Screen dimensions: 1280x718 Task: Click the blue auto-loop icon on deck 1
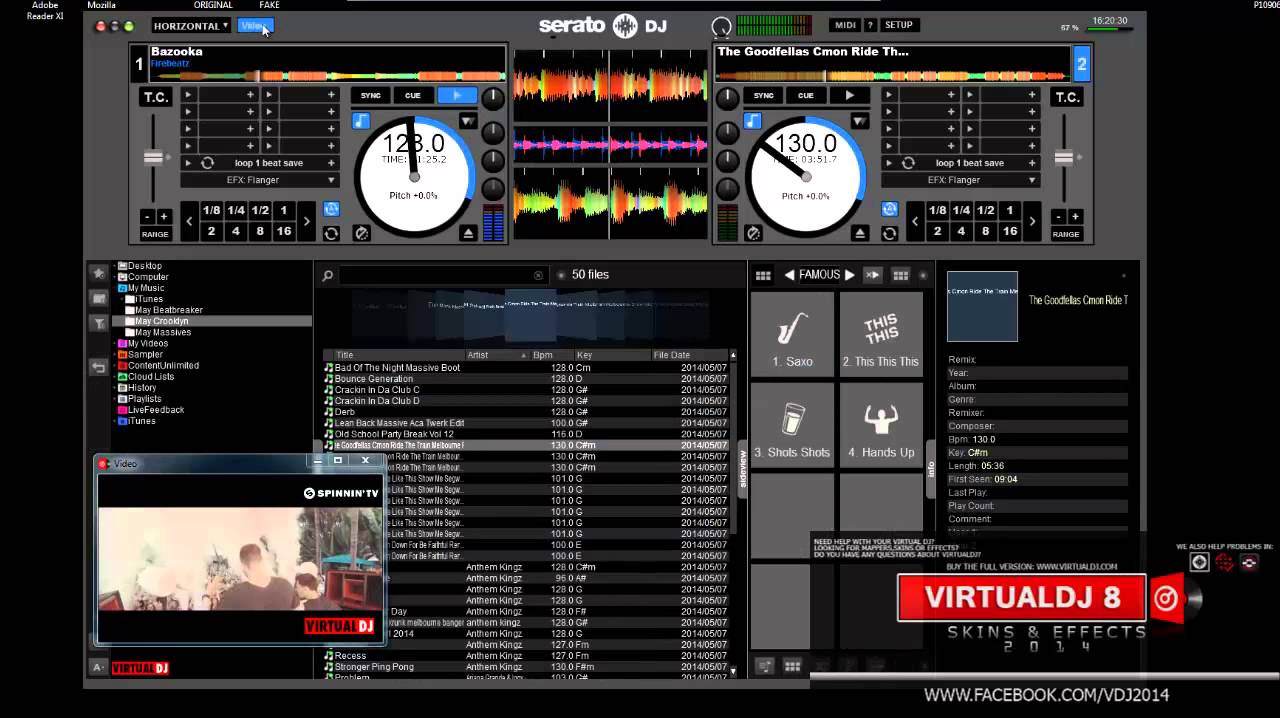331,209
